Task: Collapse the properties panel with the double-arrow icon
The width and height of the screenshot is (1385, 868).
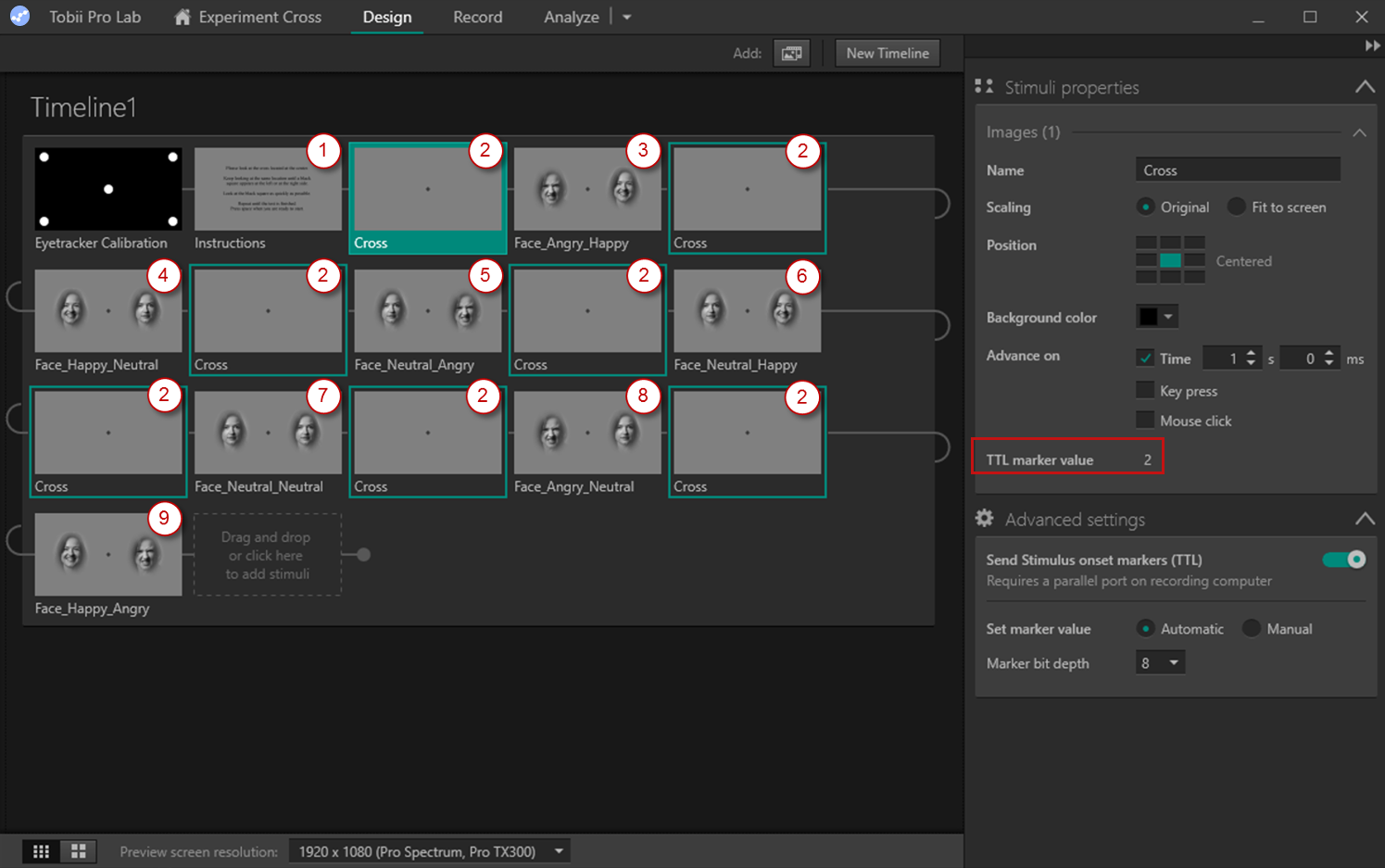Action: tap(1373, 44)
